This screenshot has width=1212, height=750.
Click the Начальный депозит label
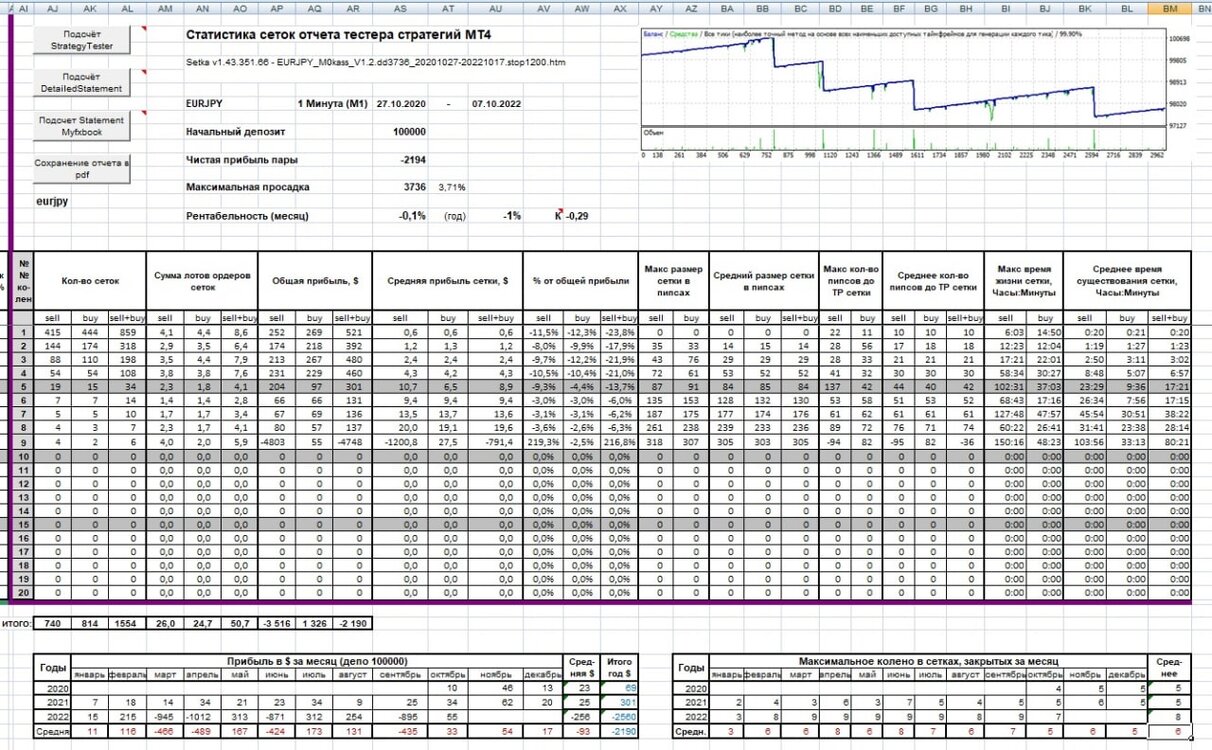[235, 131]
